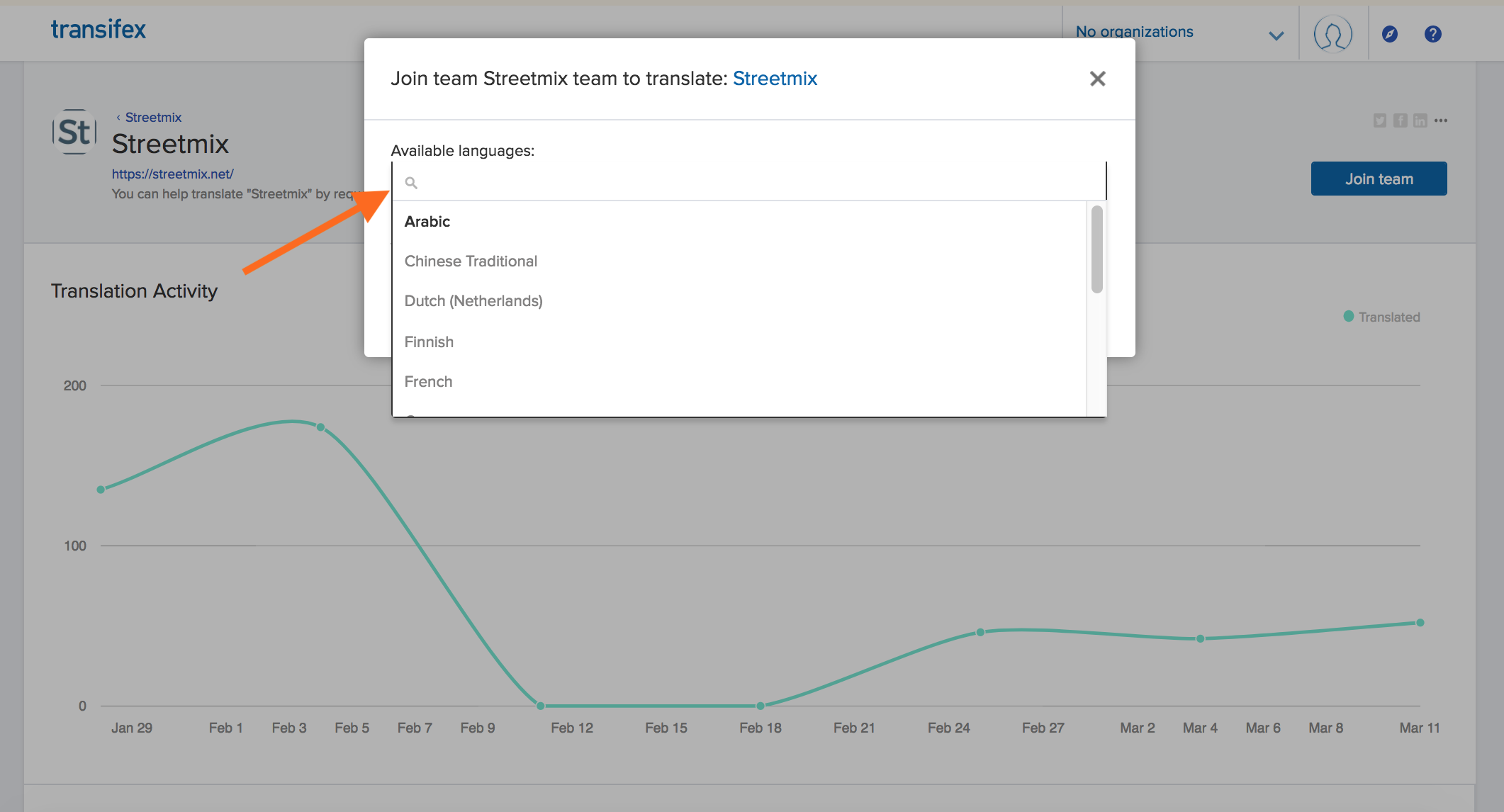The width and height of the screenshot is (1504, 812).
Task: Share project on LinkedIn
Action: 1420,120
